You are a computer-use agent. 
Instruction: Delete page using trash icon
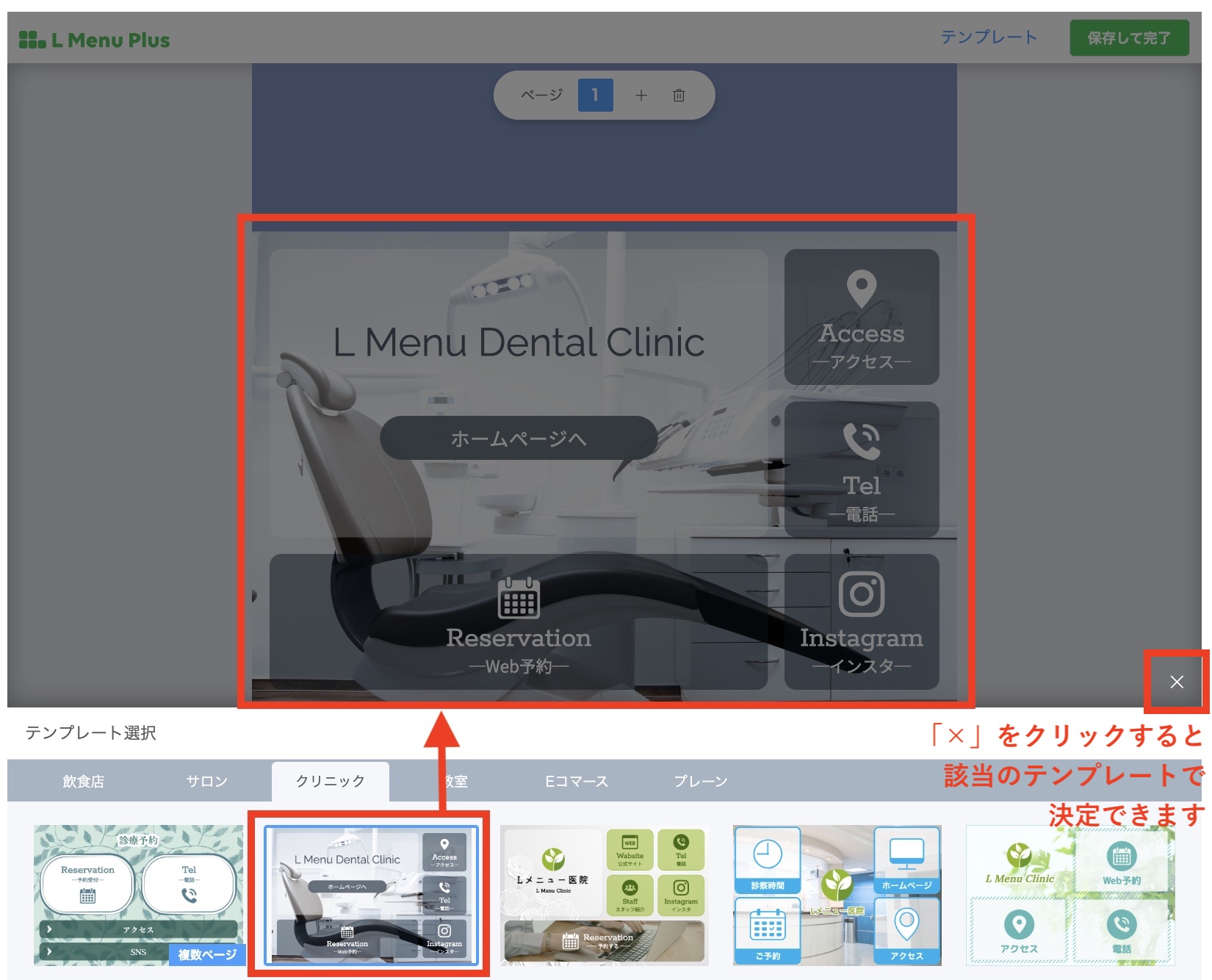tap(679, 96)
